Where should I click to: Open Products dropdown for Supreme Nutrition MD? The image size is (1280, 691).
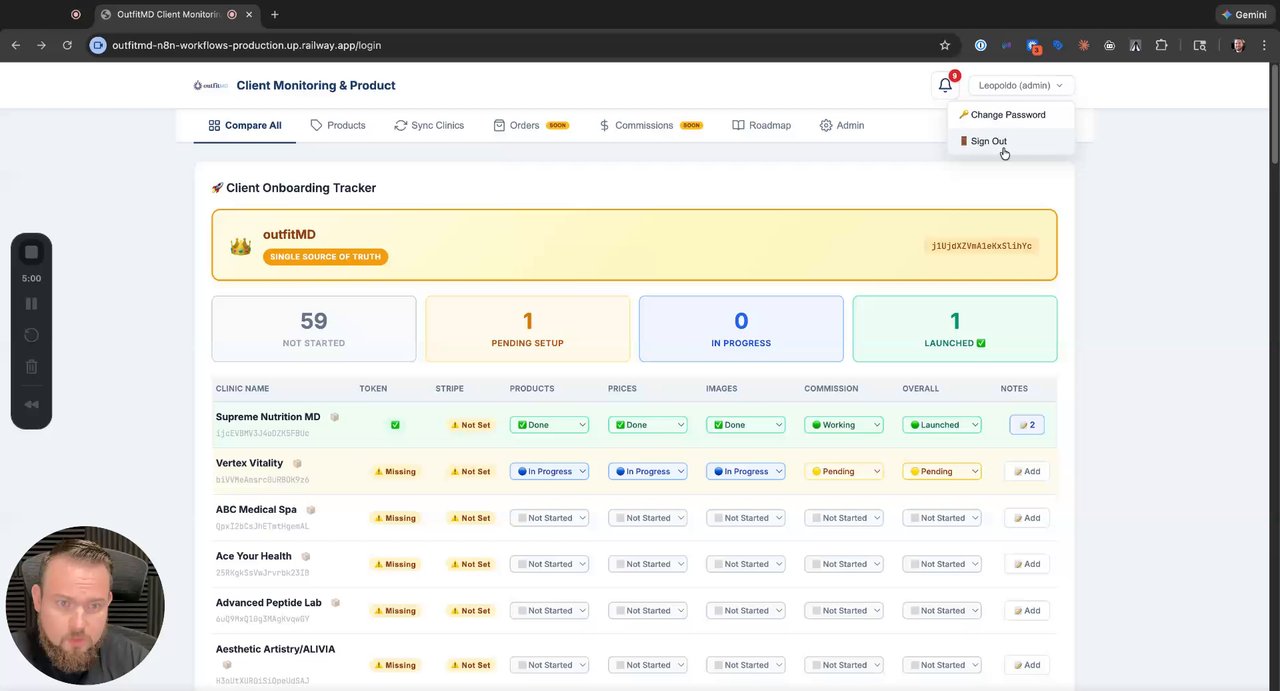[x=549, y=425]
